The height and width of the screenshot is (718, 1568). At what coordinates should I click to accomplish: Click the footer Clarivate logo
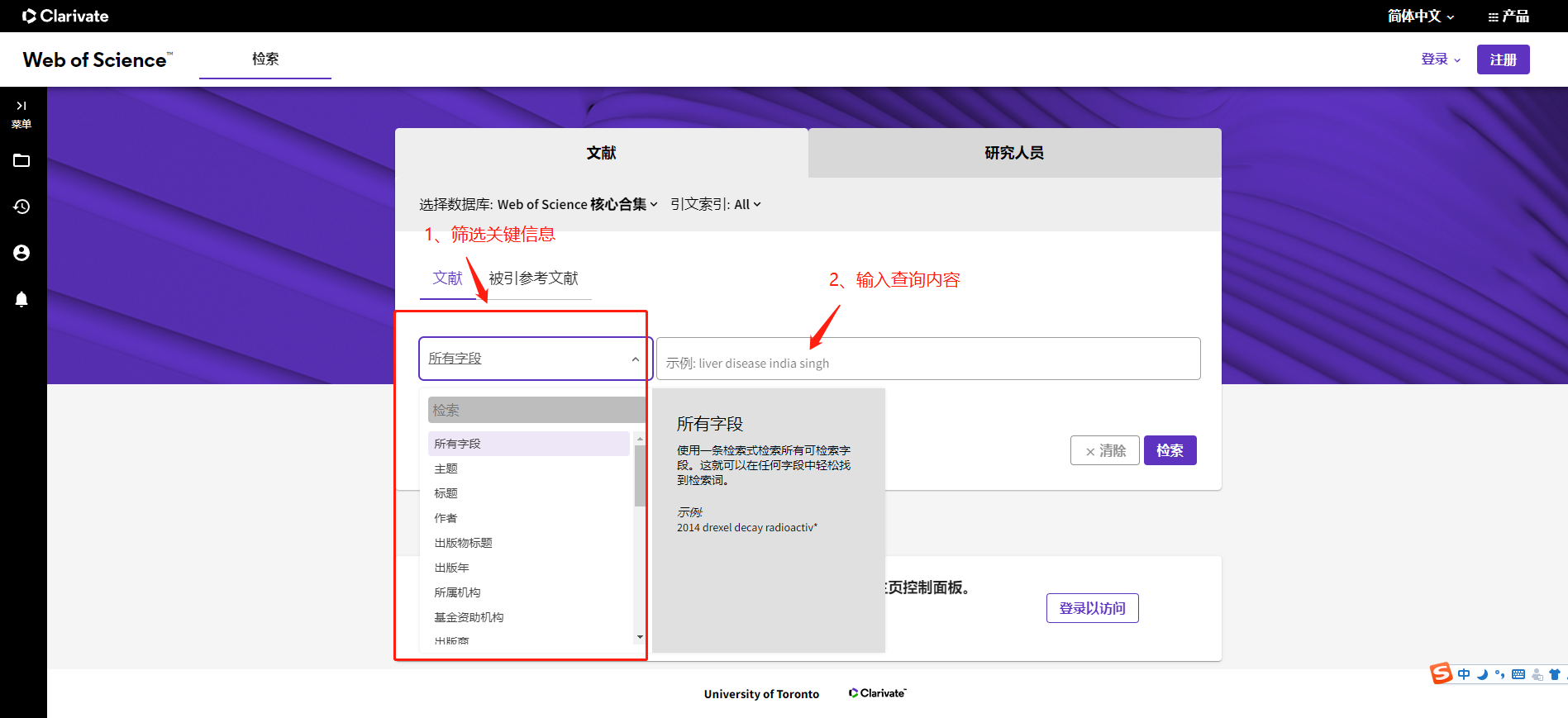coord(878,693)
